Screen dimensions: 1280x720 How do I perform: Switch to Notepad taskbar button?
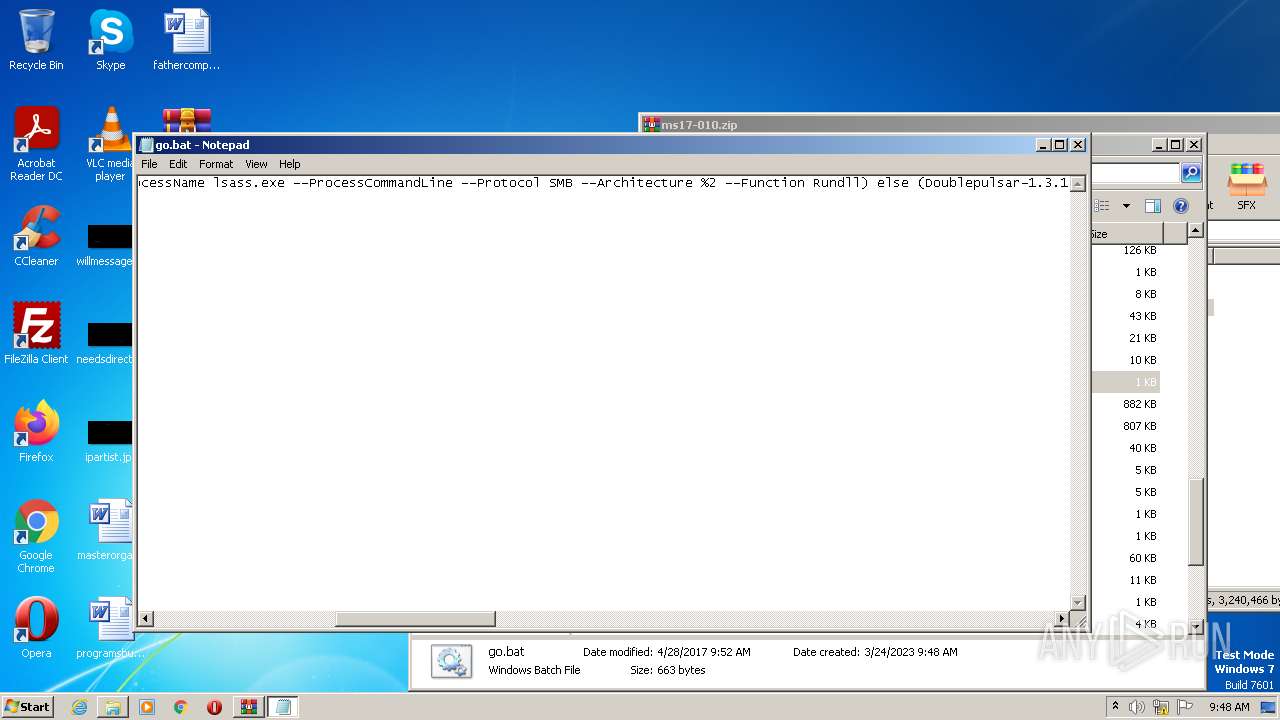coord(283,707)
